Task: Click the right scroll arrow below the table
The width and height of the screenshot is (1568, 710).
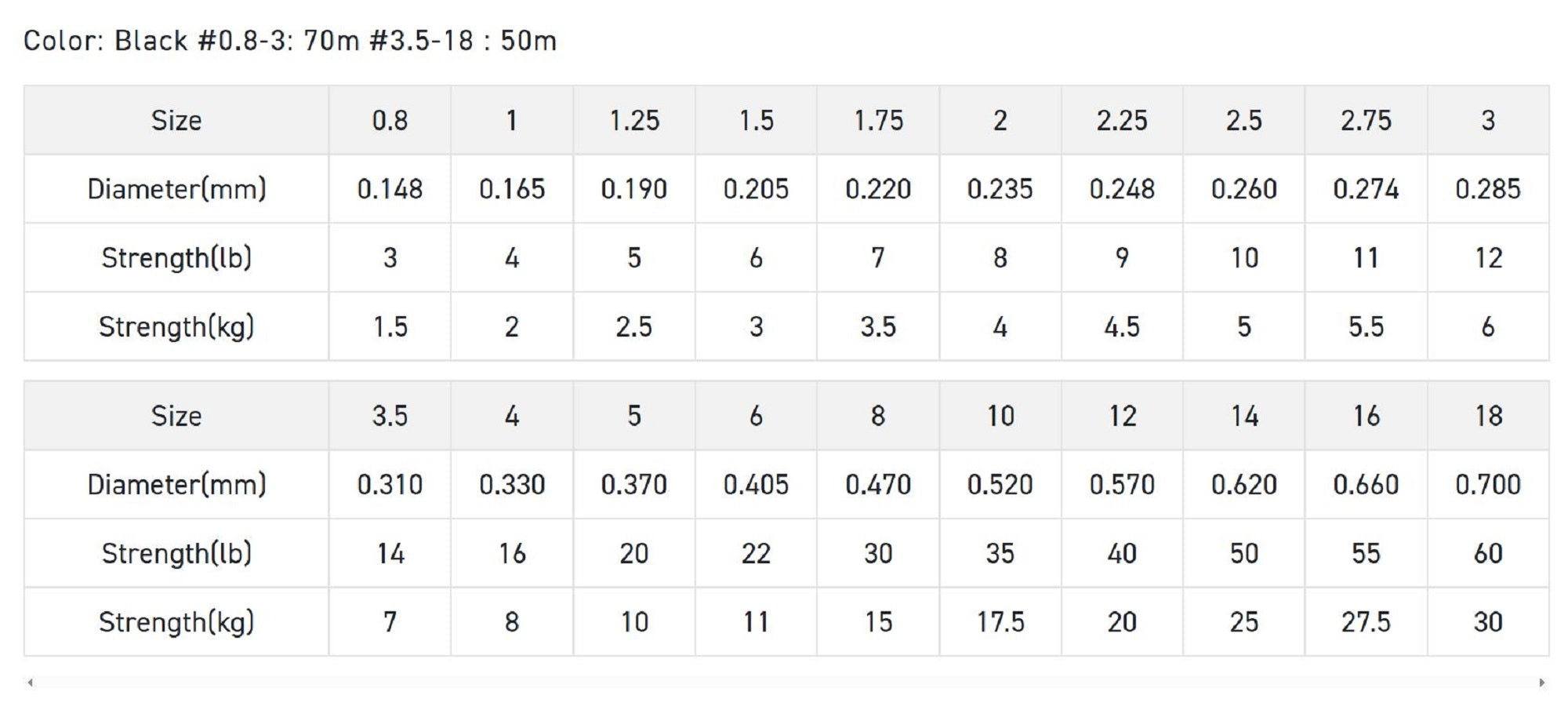Action: [1542, 683]
